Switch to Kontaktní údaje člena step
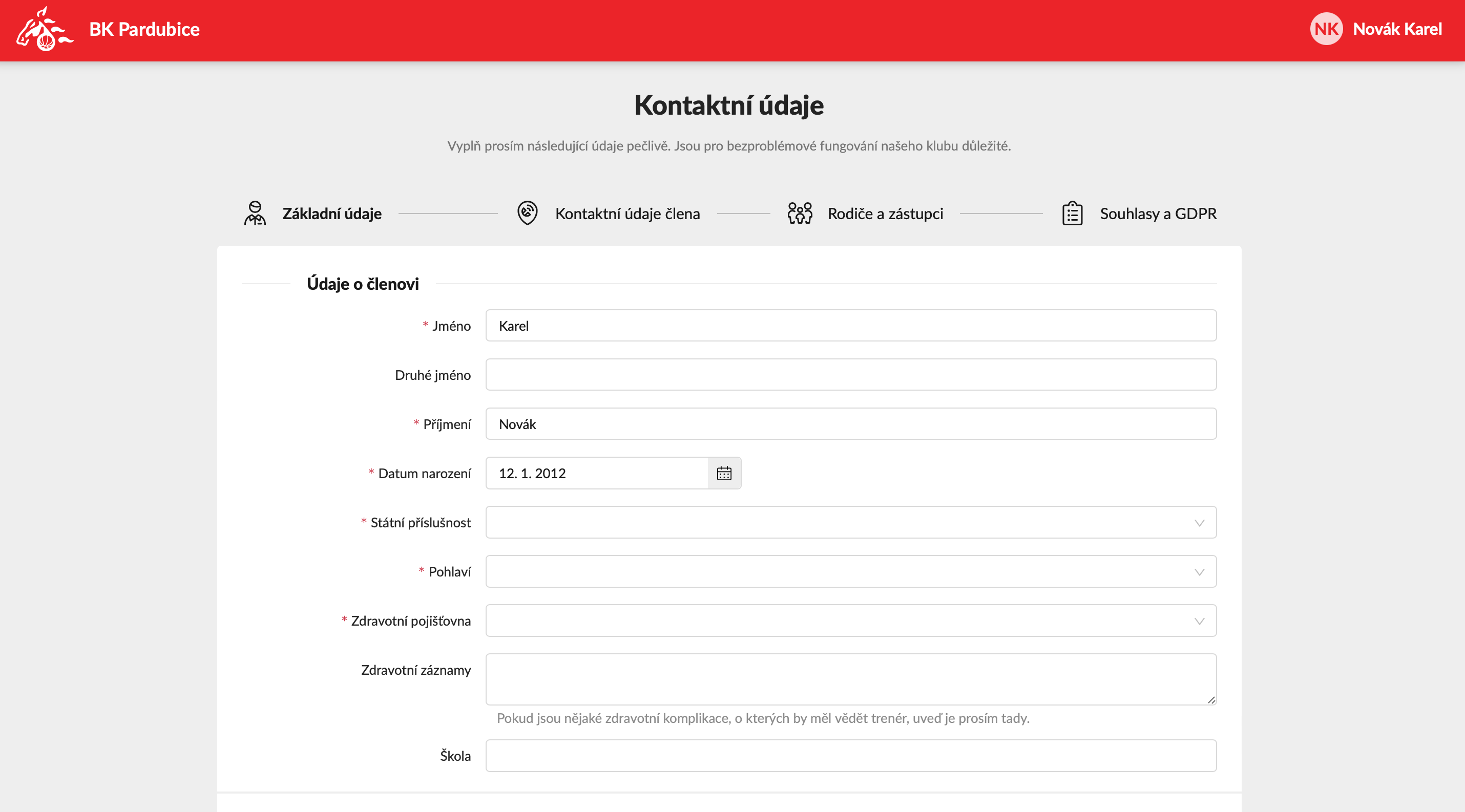 coord(627,213)
